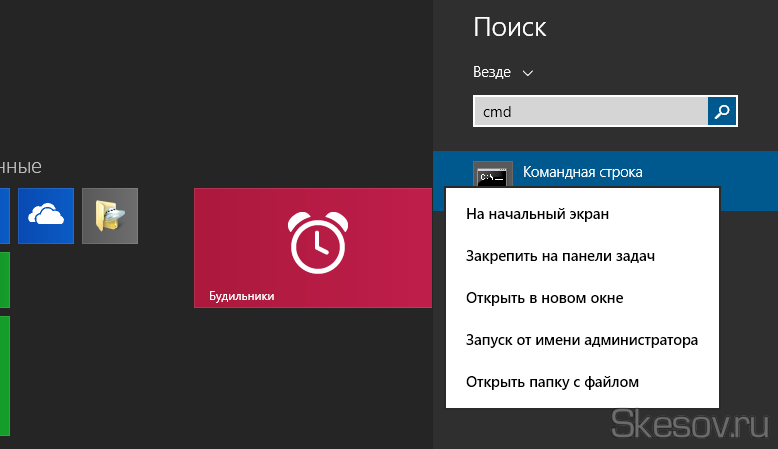Viewport: 778px width, 449px height.
Task: Click the partial blue tile left of OneDrive
Action: [5, 215]
